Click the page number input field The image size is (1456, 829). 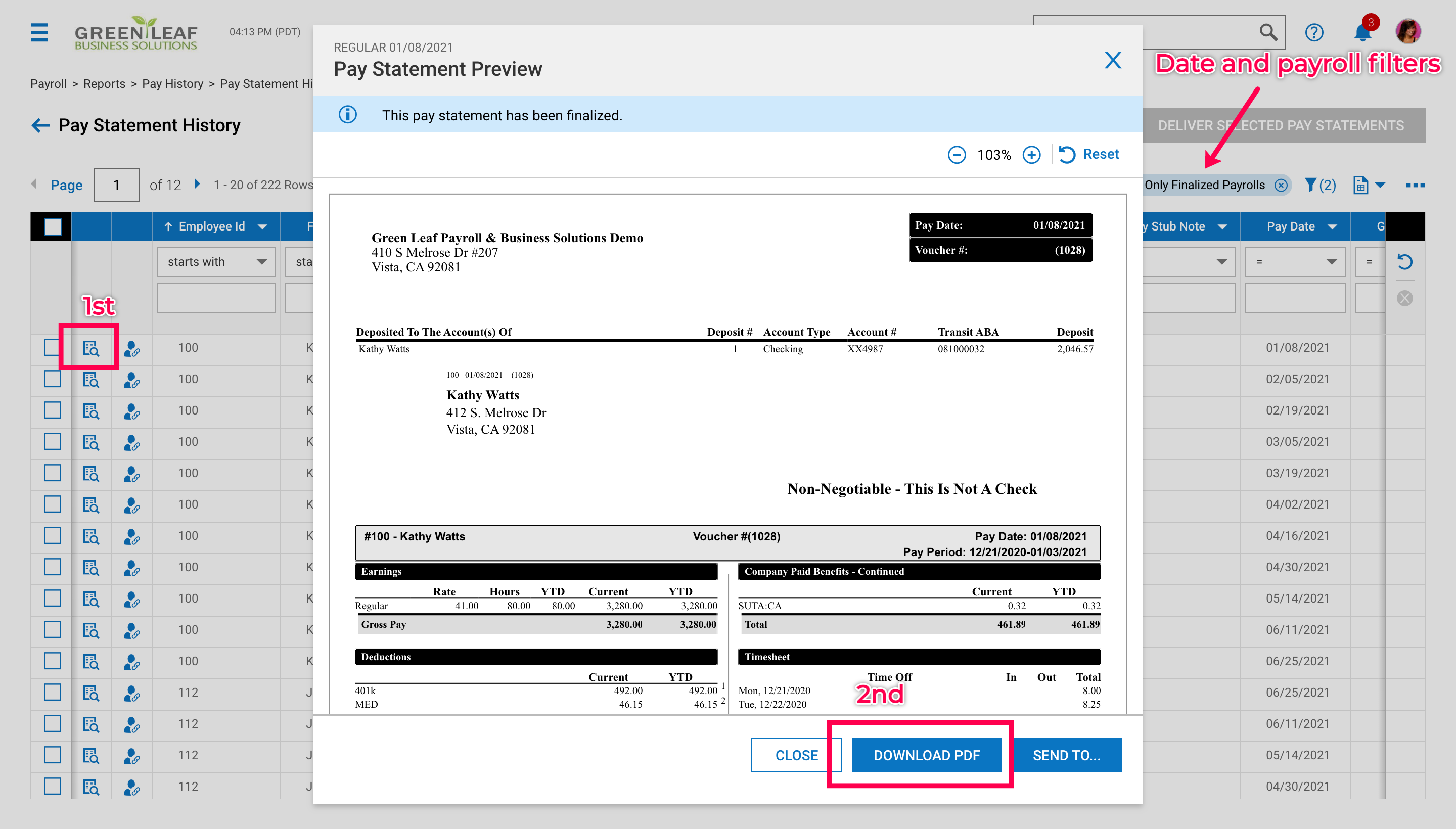tap(116, 185)
